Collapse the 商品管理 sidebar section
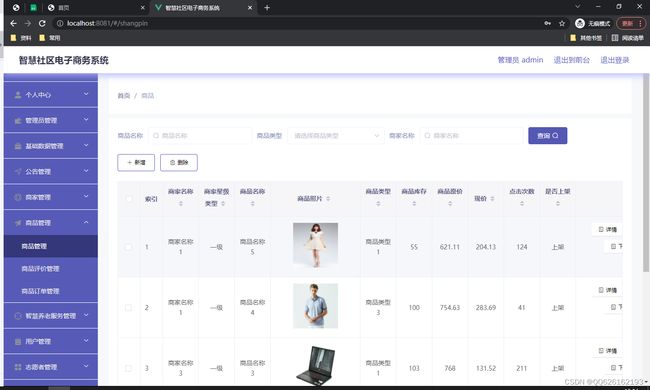 51,223
